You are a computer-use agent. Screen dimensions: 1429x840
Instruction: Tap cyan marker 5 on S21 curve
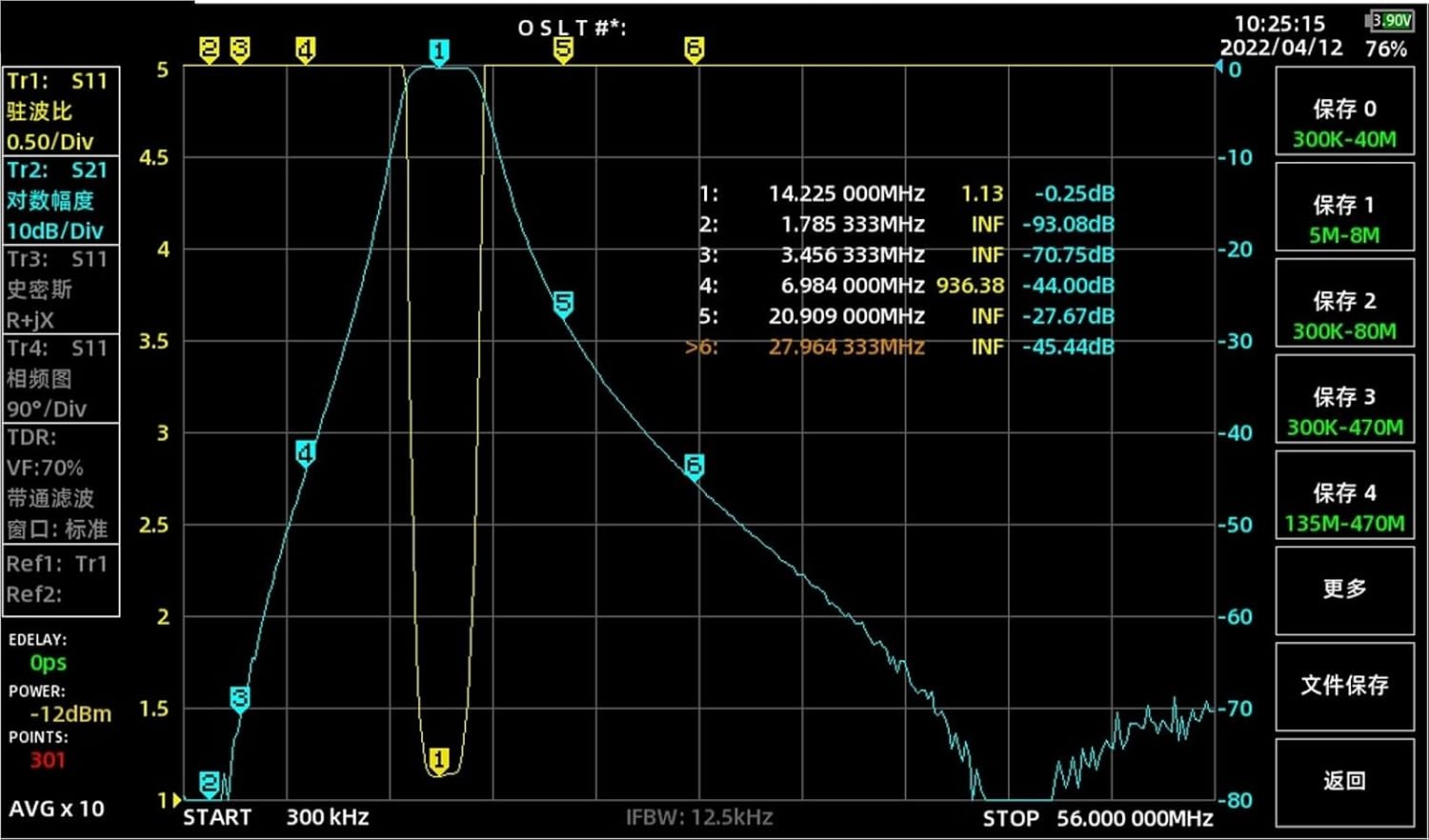(563, 305)
